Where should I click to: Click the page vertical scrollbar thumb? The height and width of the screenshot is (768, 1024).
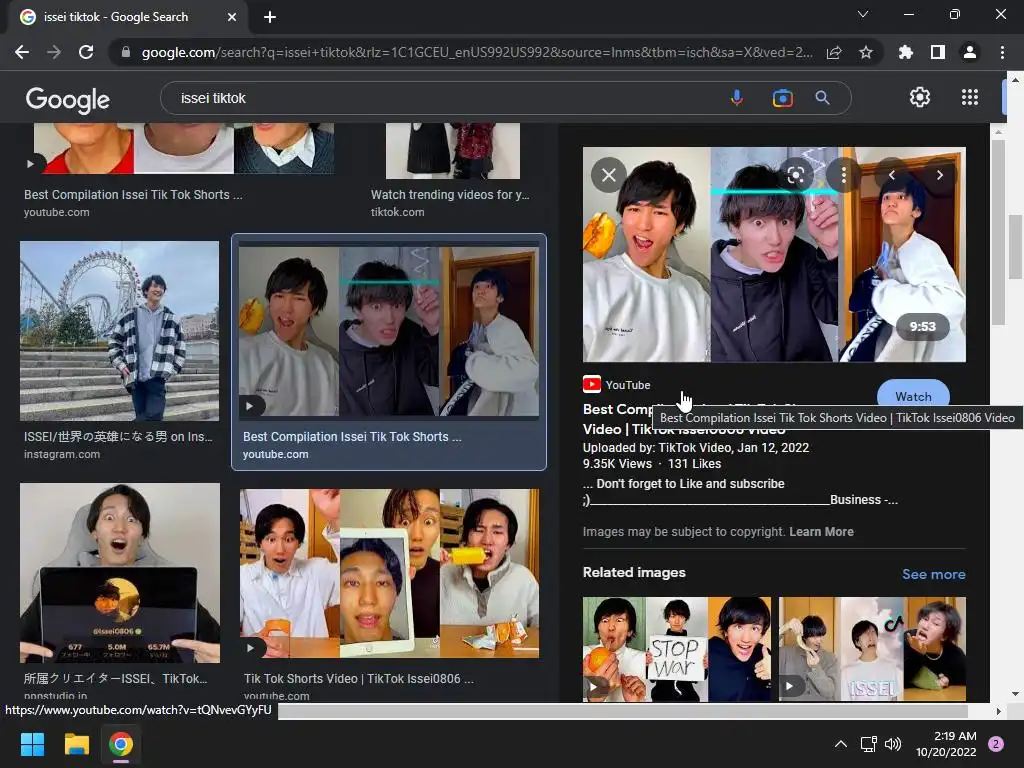coord(1016,247)
